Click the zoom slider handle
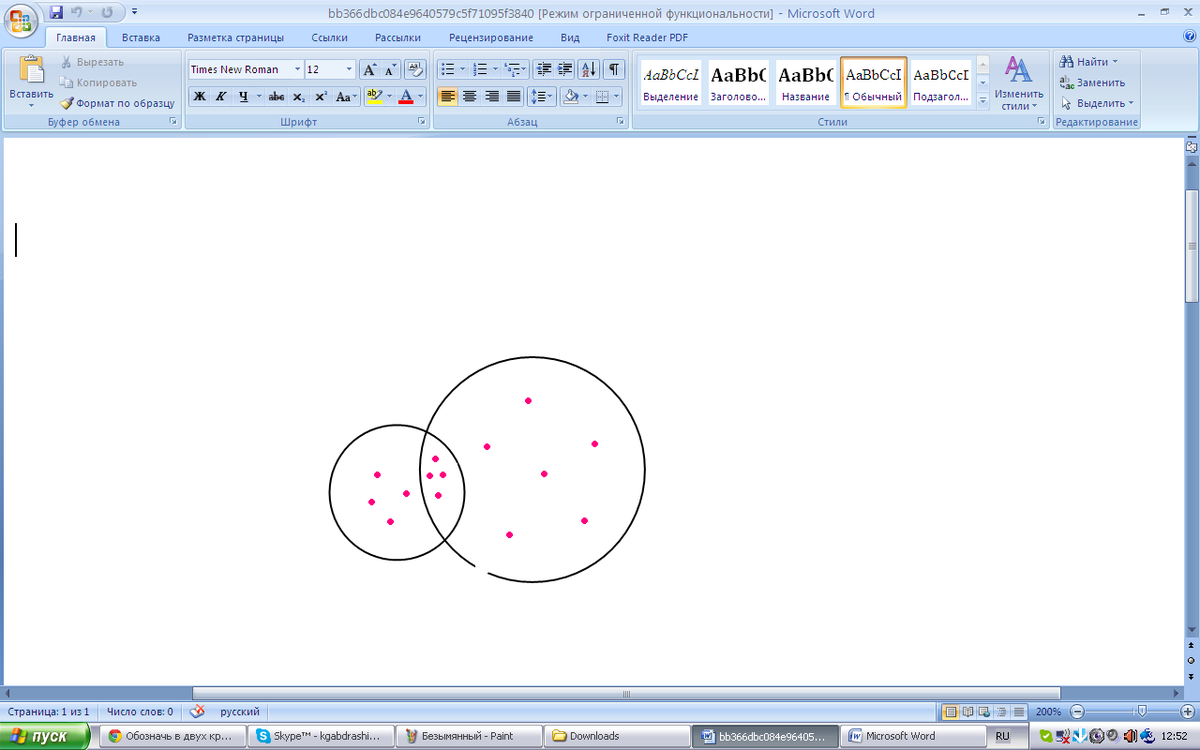Viewport: 1200px width, 750px height. 1141,711
